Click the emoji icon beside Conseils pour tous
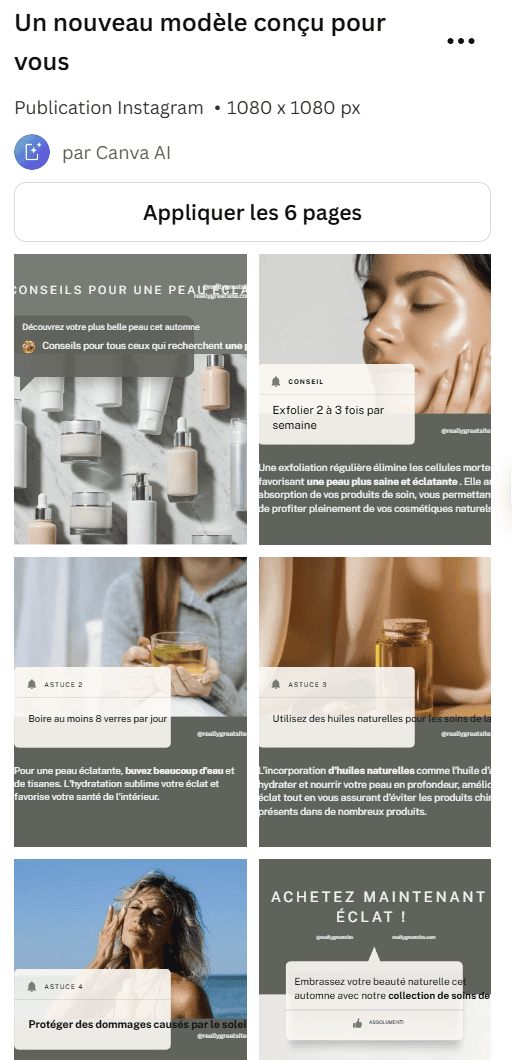The width and height of the screenshot is (512, 1060). (x=28, y=346)
